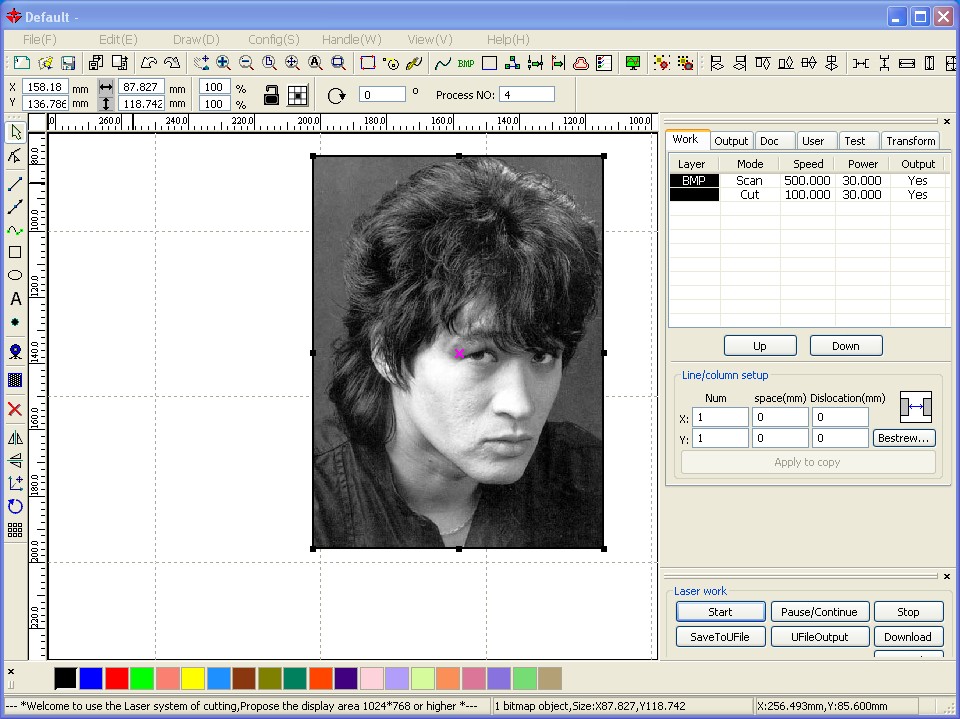The image size is (960, 719).
Task: Select the BMP layer row
Action: point(693,181)
